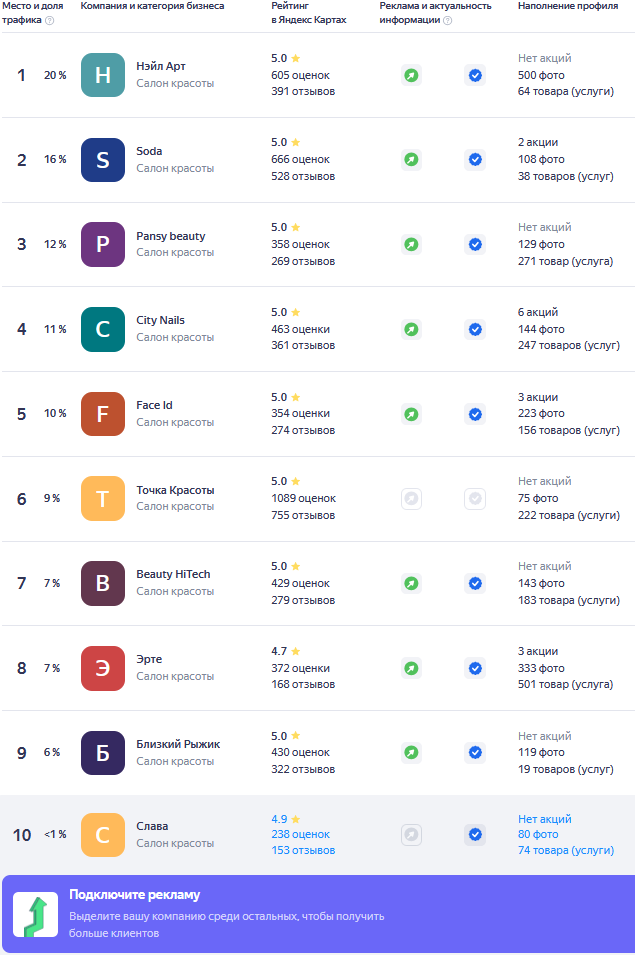Click the gray inactive advertising icon for Точка Красоты
Screen dimensions: 635x955
[411, 498]
